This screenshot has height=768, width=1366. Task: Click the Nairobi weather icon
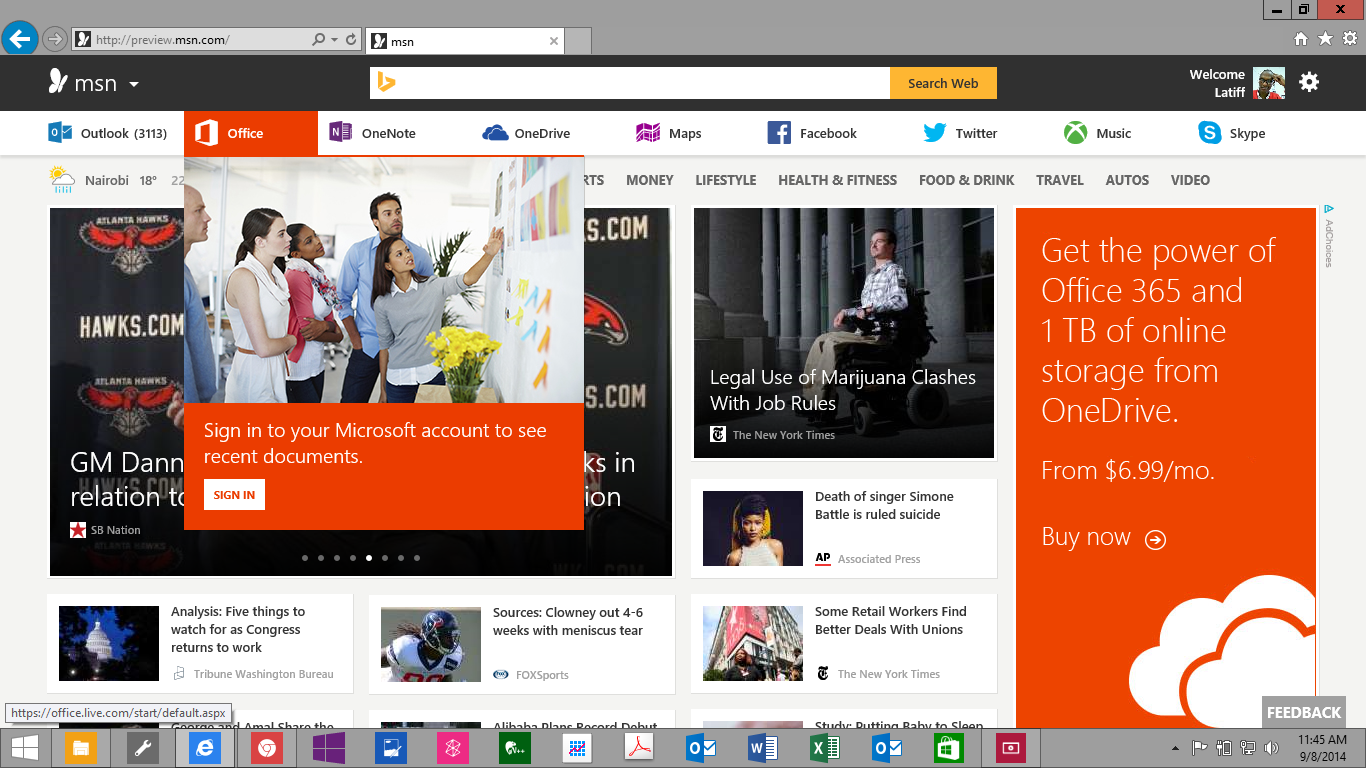click(62, 179)
